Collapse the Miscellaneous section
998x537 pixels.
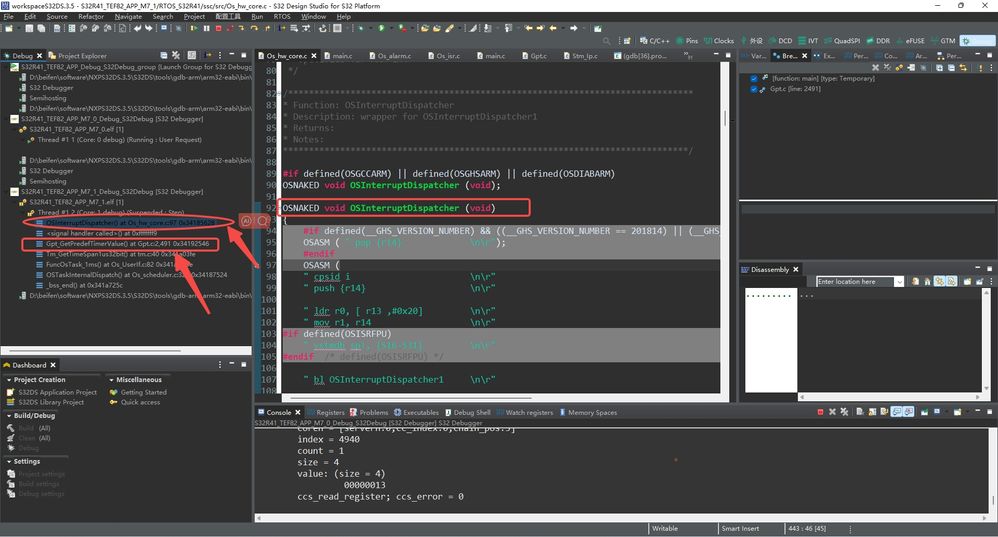(111, 380)
